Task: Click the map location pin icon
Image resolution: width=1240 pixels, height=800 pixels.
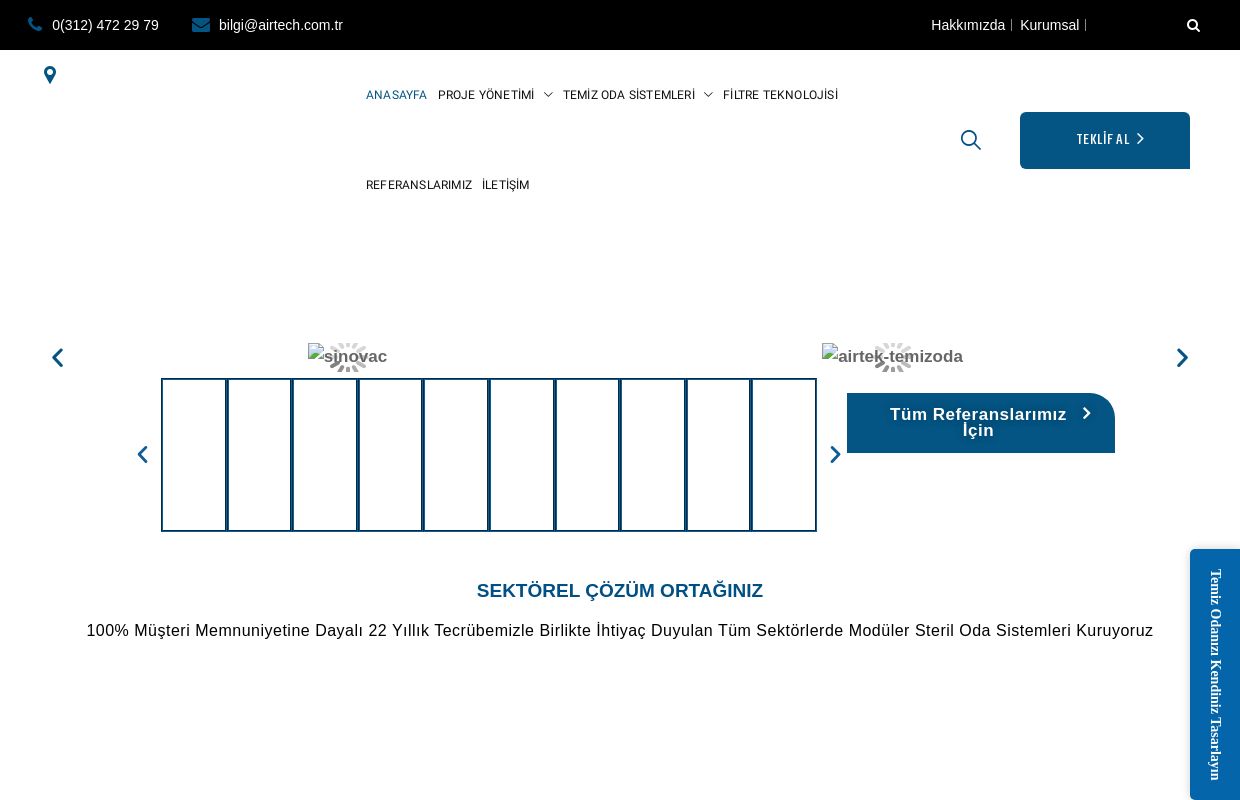Action: coord(50,75)
